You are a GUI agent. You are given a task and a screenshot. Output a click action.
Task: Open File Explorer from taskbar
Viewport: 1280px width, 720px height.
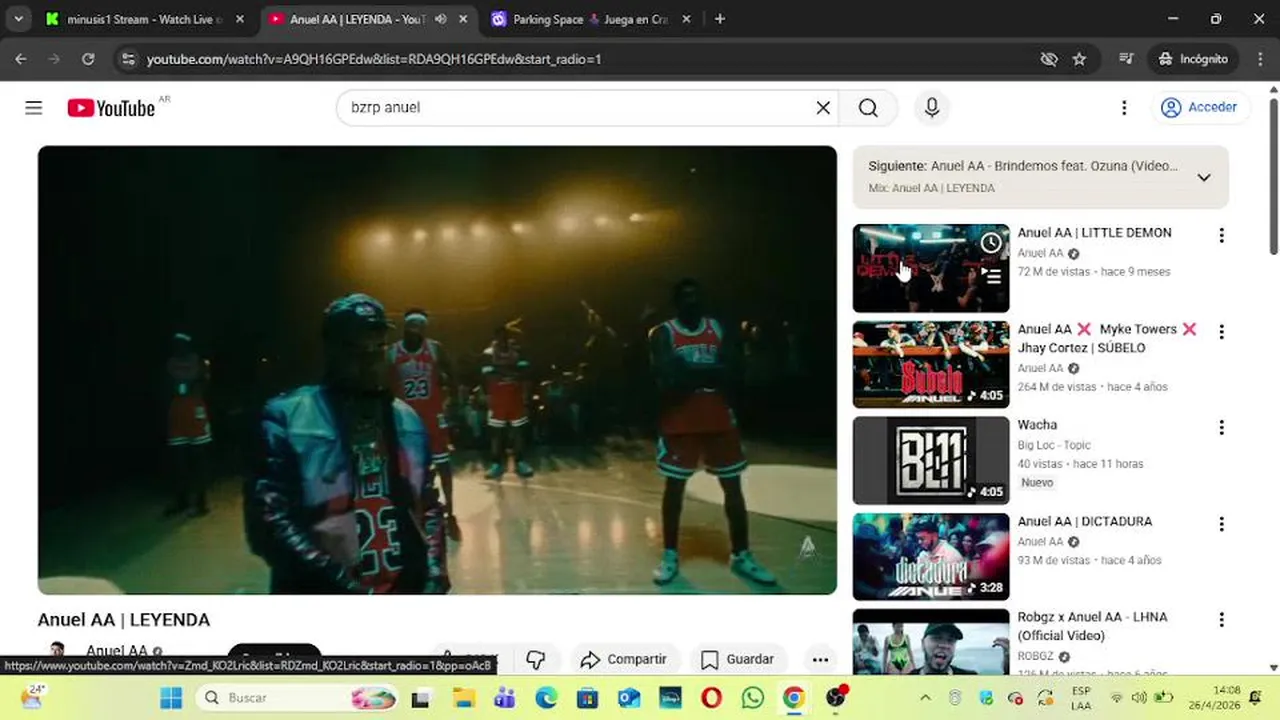point(463,697)
